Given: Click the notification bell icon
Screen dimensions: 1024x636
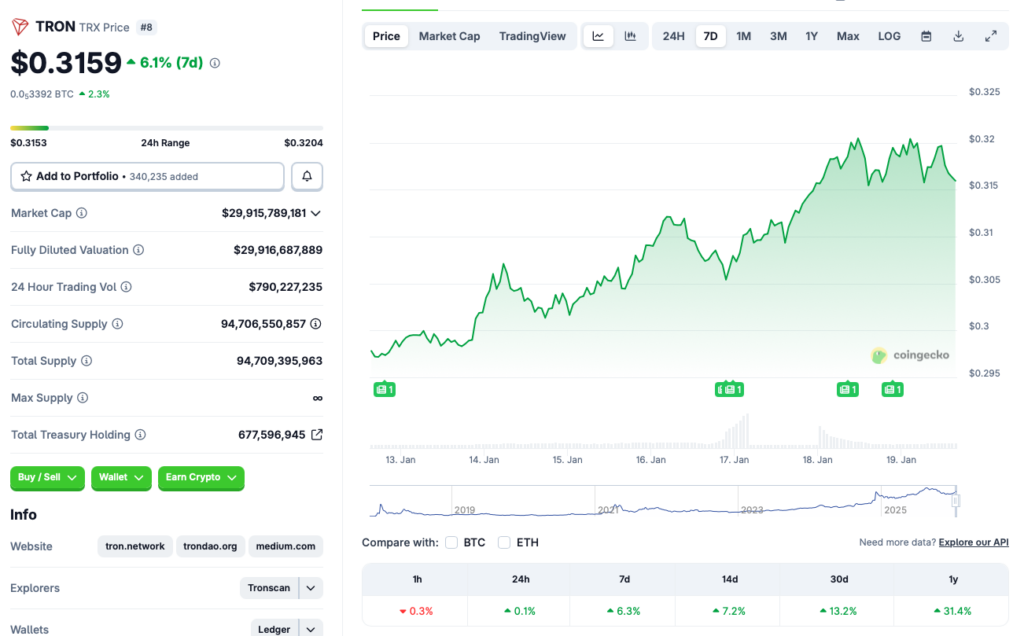Looking at the screenshot, I should tap(306, 176).
